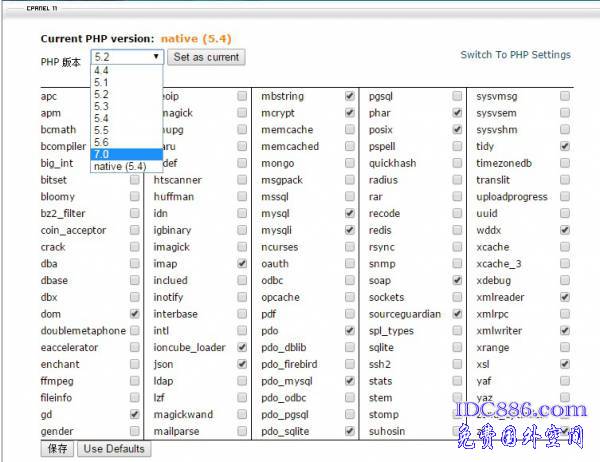600x462 pixels.
Task: Enable the xdebug extension
Action: click(565, 280)
